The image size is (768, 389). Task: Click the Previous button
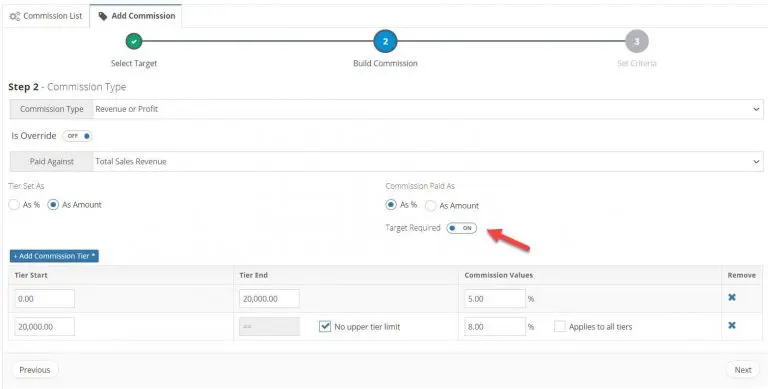click(35, 370)
